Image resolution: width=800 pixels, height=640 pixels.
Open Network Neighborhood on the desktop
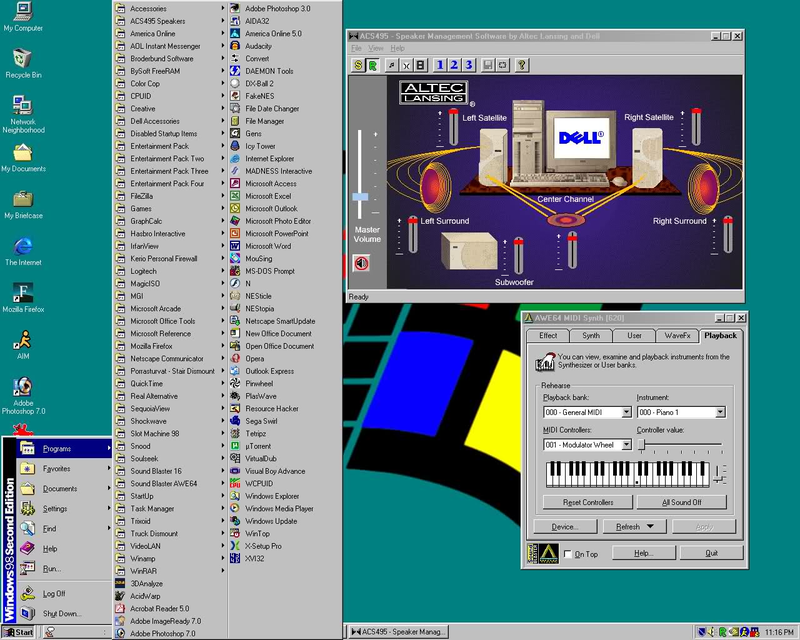pos(23,114)
